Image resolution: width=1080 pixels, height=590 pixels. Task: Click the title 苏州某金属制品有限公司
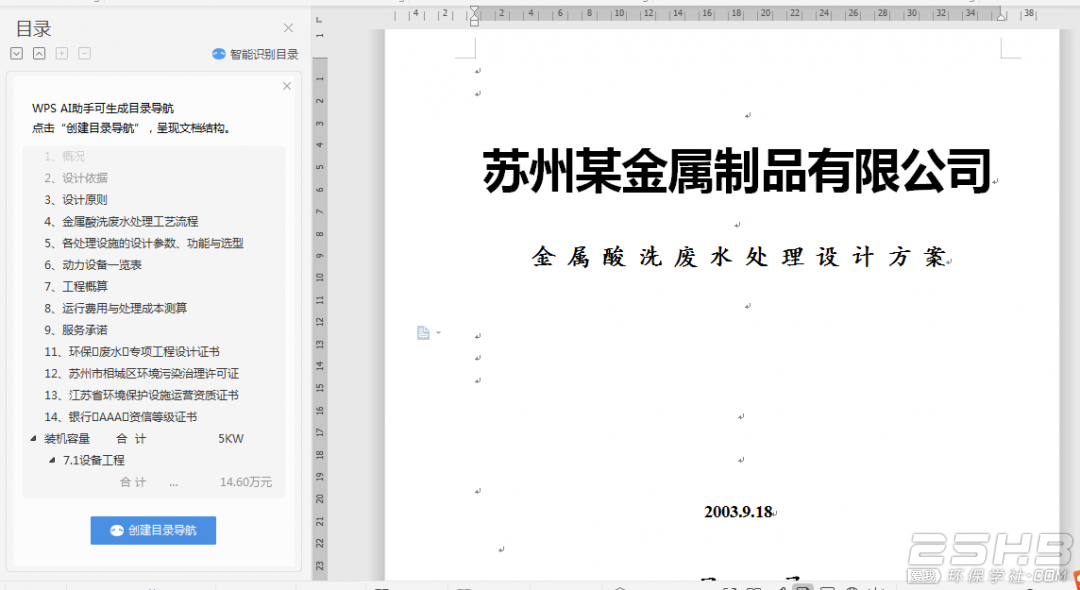click(736, 171)
